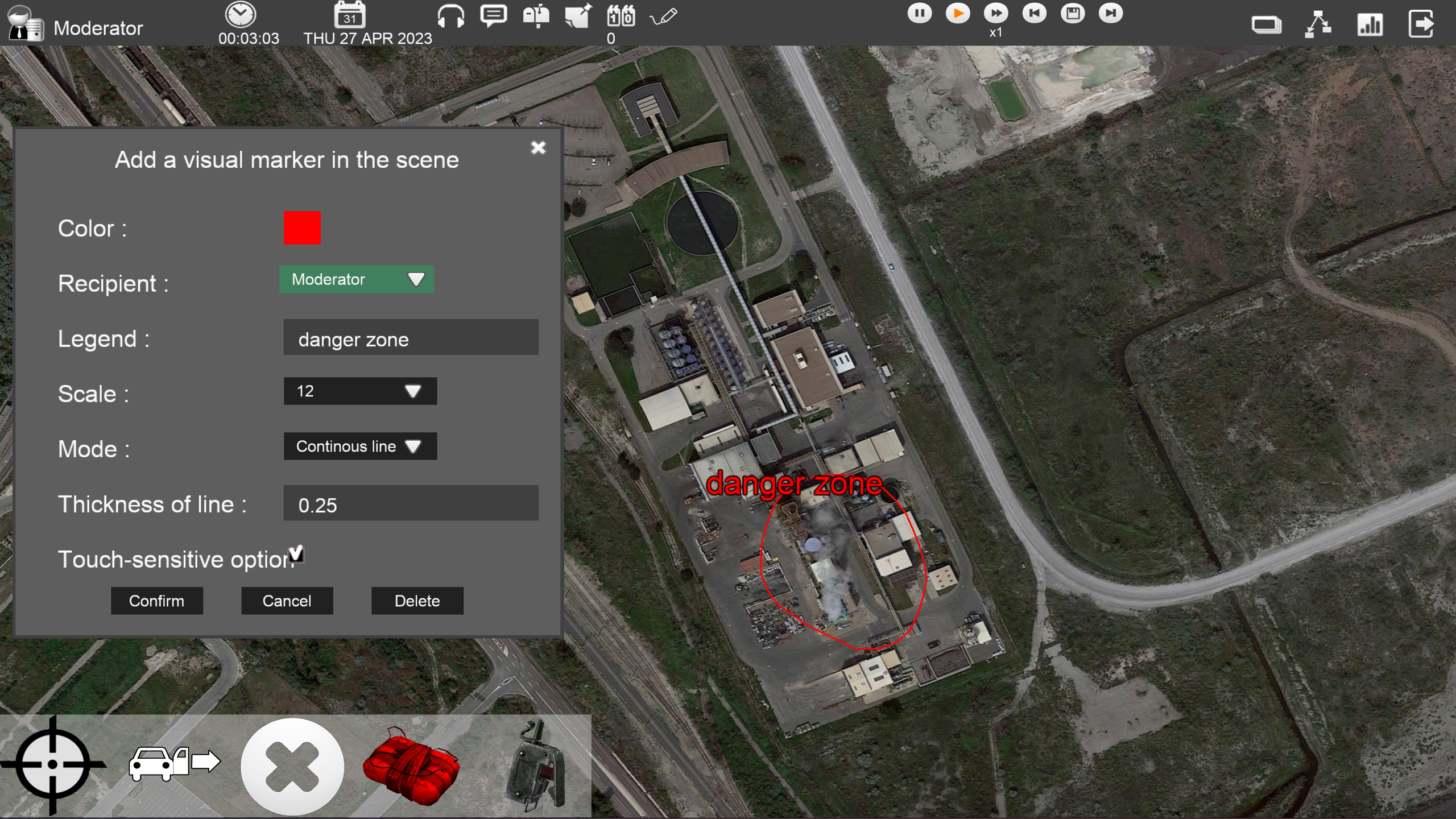Close the visual marker dialog
Screen dimensions: 1456x819
[538, 148]
